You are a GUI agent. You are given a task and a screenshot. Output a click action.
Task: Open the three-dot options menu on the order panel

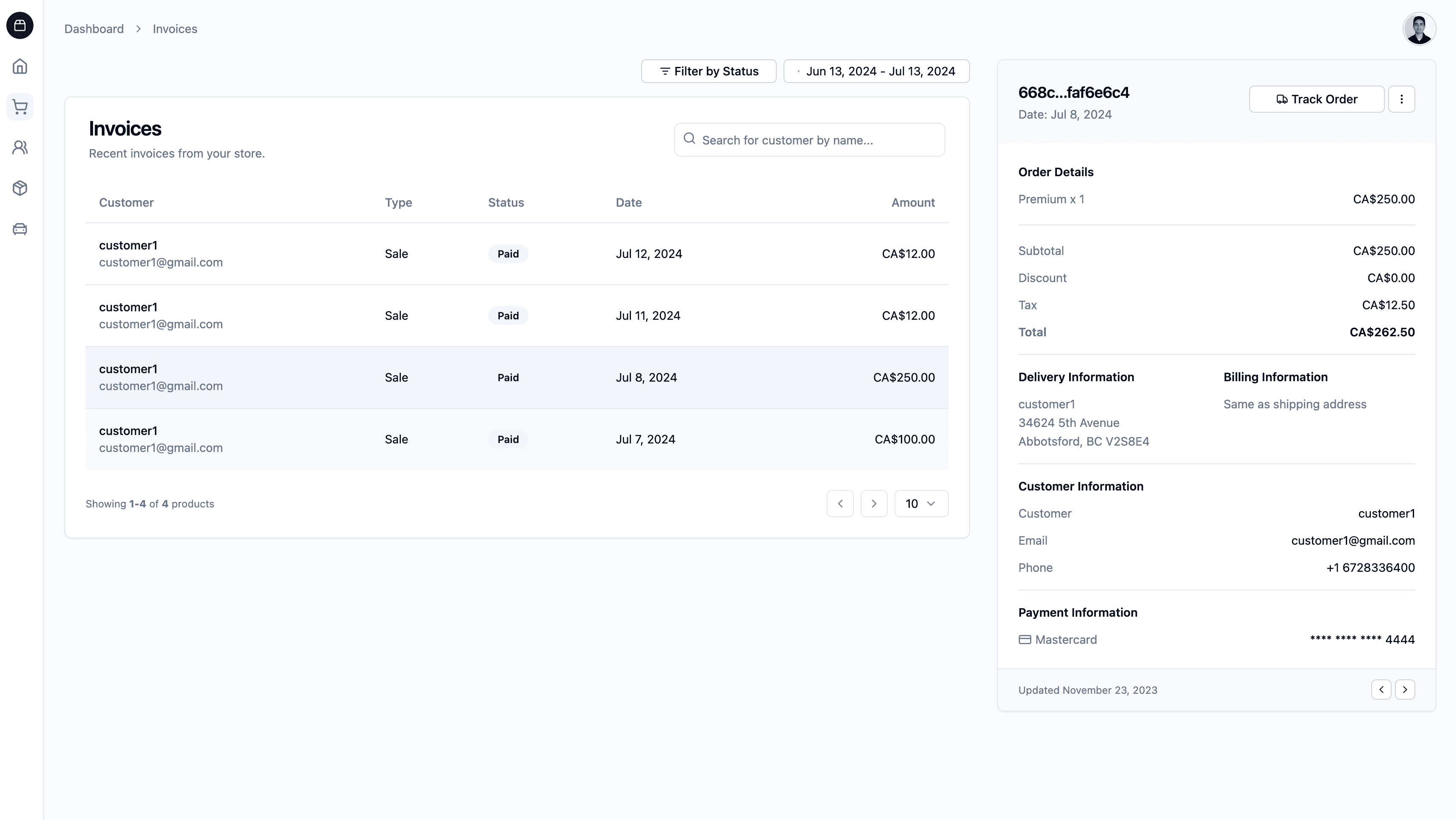click(1402, 99)
